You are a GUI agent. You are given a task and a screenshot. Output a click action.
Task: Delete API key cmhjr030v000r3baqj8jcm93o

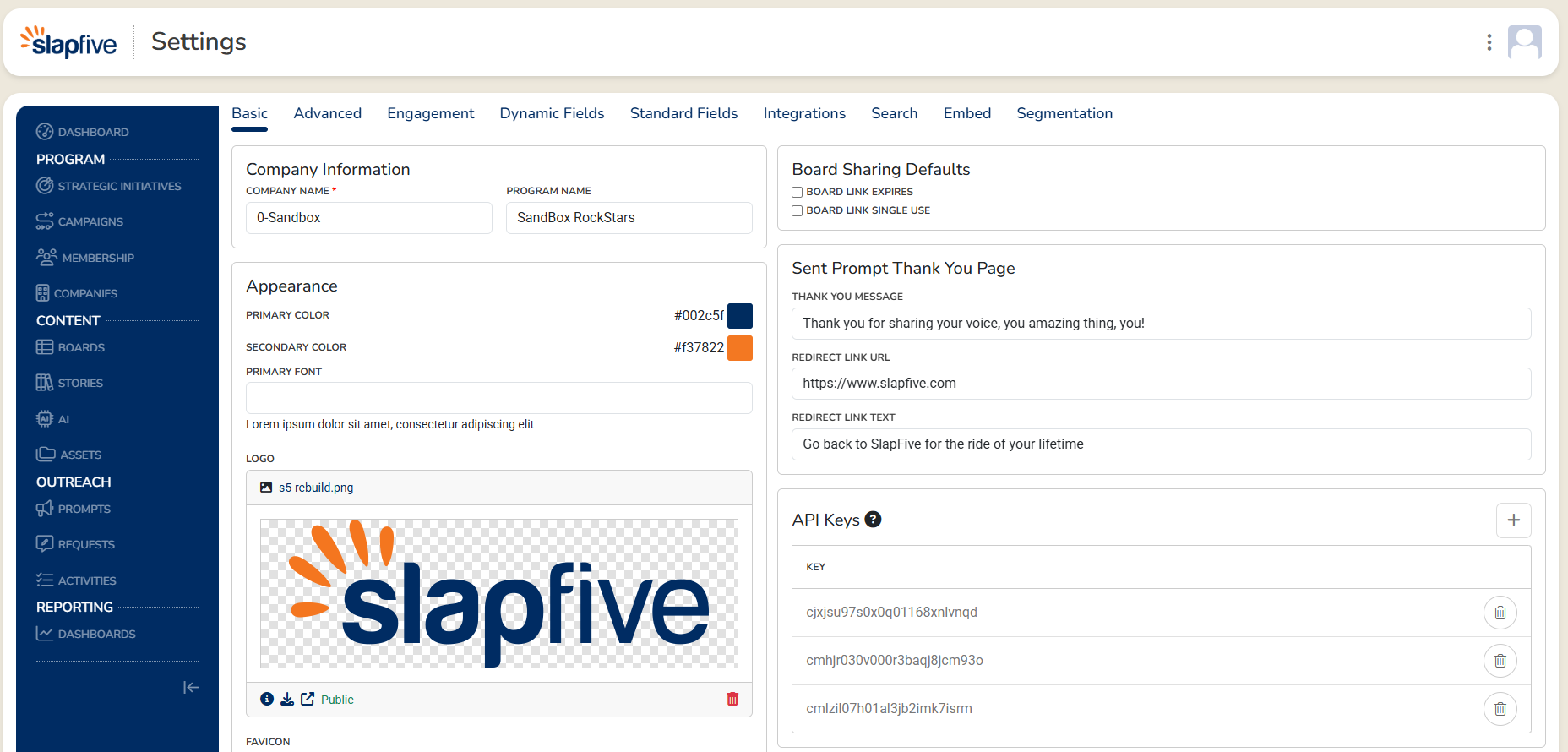(x=1500, y=661)
